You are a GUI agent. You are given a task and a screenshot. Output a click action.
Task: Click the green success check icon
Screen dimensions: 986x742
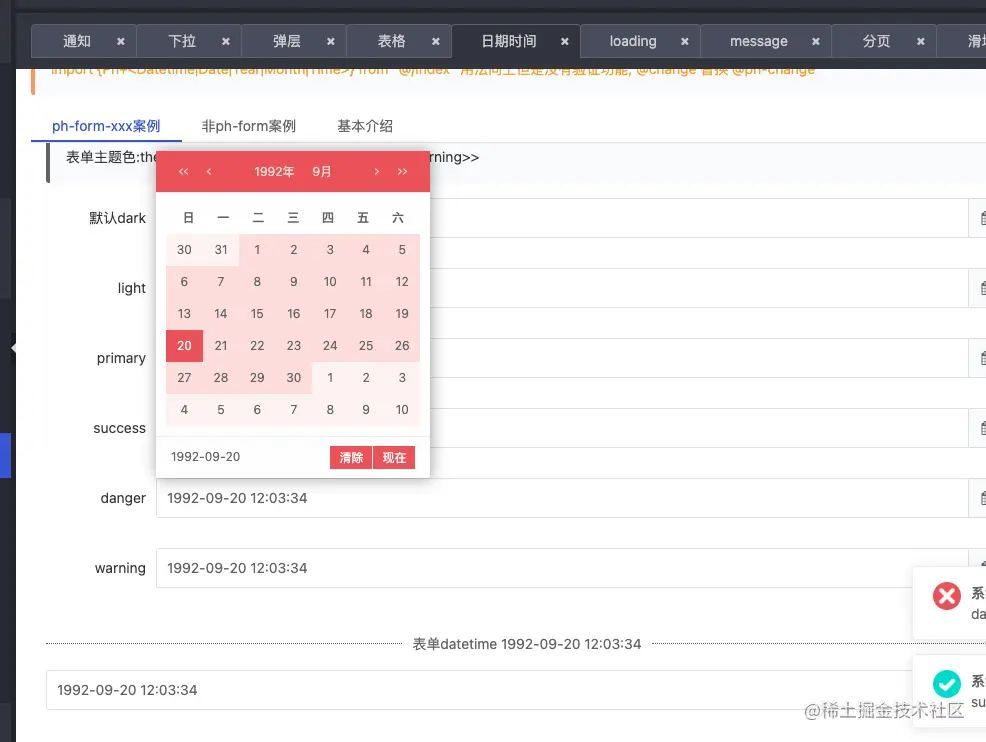[946, 684]
